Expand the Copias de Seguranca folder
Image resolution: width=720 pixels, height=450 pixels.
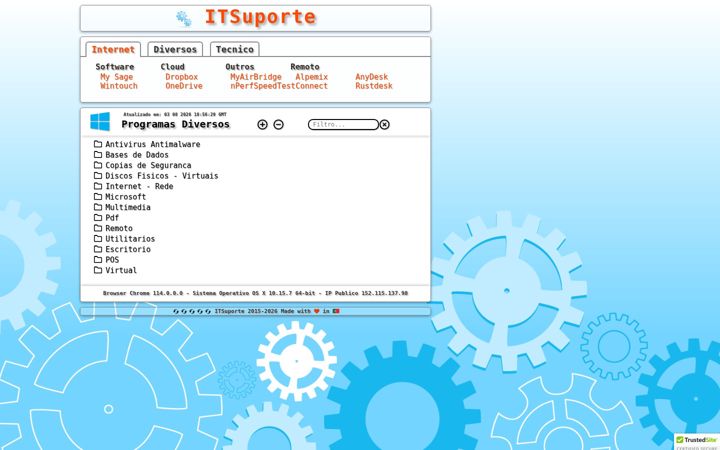pos(148,165)
